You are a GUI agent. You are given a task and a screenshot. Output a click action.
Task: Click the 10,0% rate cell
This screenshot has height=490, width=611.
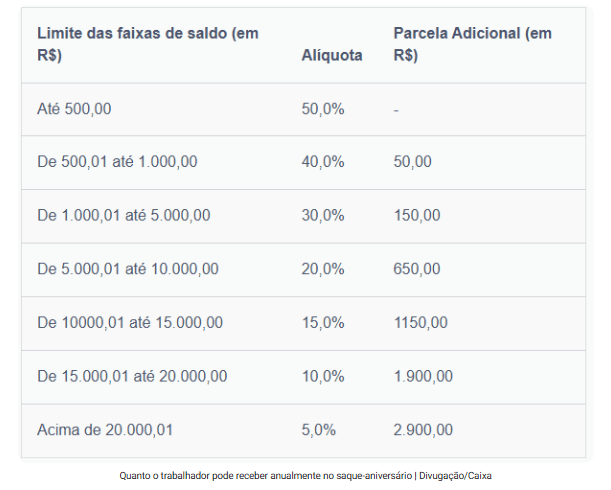[322, 376]
